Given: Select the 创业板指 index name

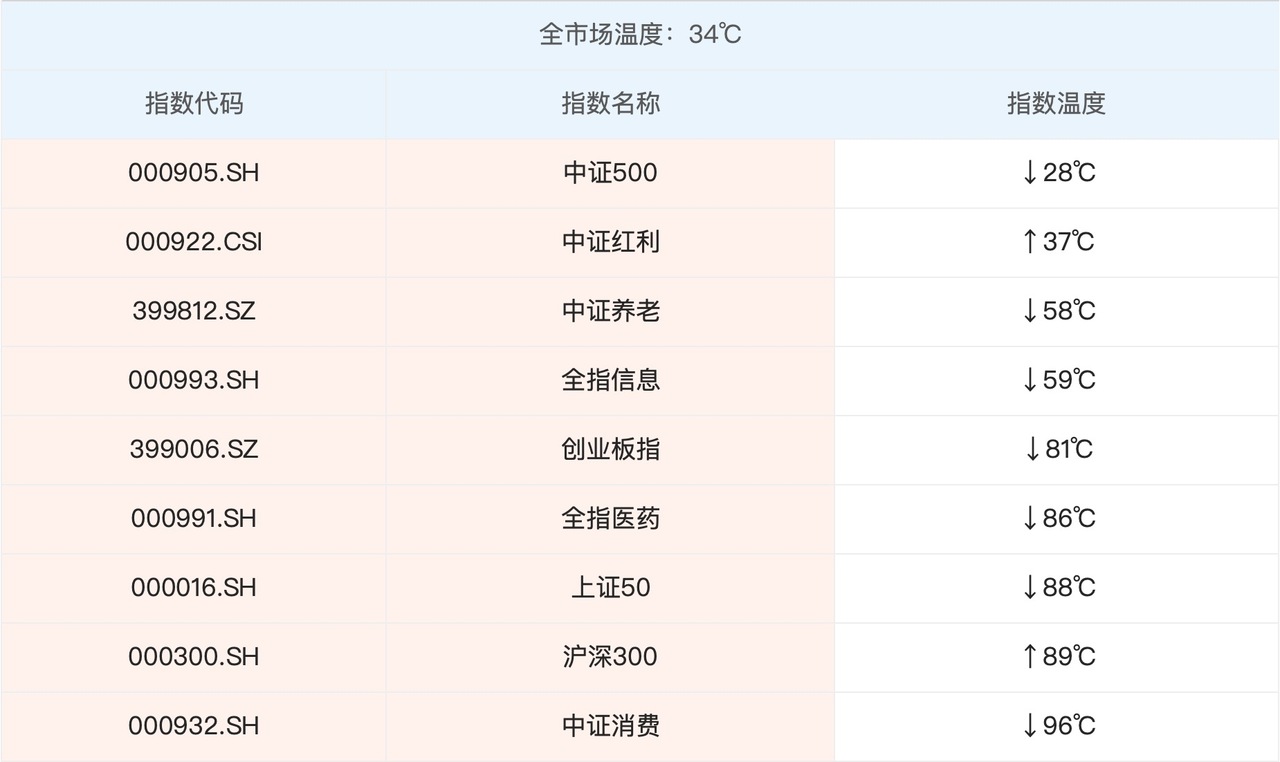Looking at the screenshot, I should click(x=610, y=449).
